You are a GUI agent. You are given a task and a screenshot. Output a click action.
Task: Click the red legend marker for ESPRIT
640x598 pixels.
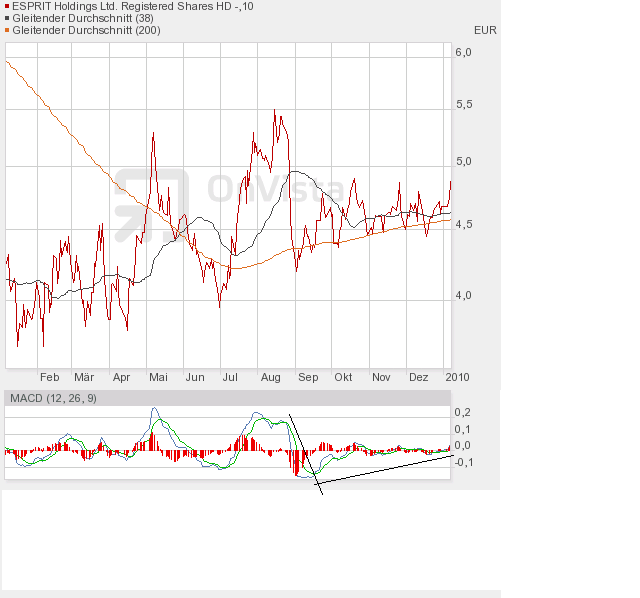(x=7, y=7)
